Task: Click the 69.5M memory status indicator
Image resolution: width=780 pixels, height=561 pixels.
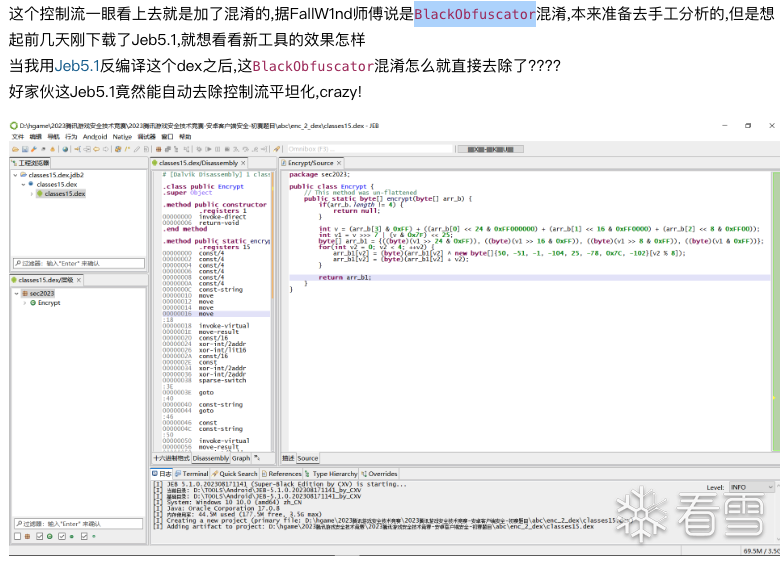Action: 761,551
